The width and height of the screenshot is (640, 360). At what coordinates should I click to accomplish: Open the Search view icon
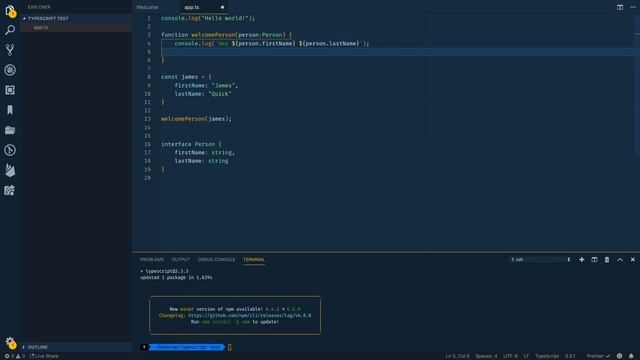tap(10, 30)
